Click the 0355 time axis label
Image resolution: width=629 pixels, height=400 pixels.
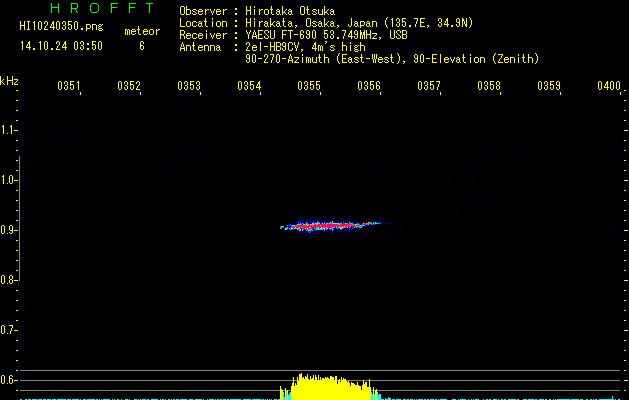(308, 85)
